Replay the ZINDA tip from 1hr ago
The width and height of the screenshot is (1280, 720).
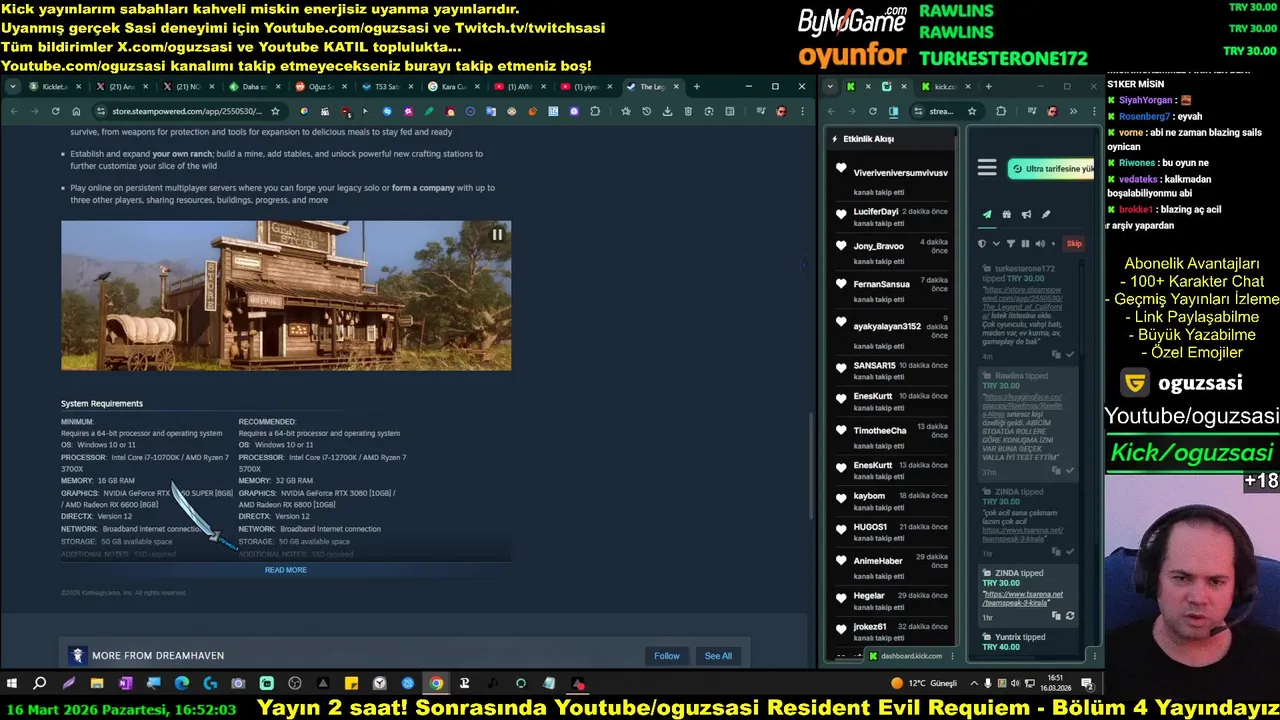point(1070,616)
